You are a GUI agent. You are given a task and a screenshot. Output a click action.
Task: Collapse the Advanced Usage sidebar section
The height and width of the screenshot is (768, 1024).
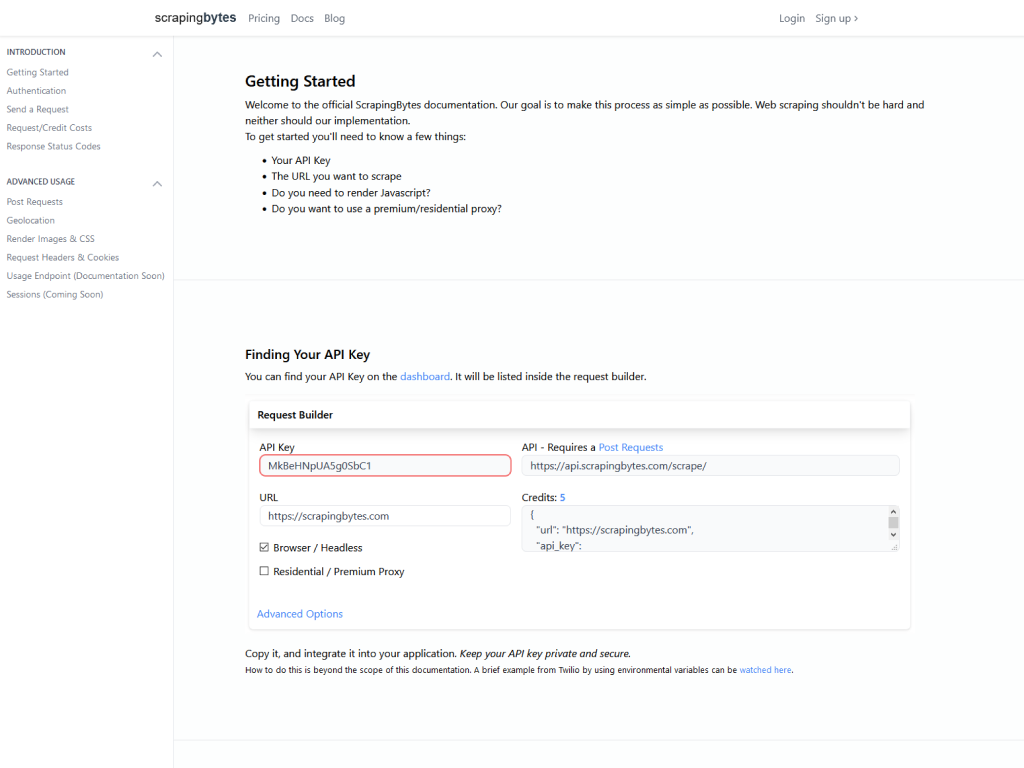coord(157,184)
